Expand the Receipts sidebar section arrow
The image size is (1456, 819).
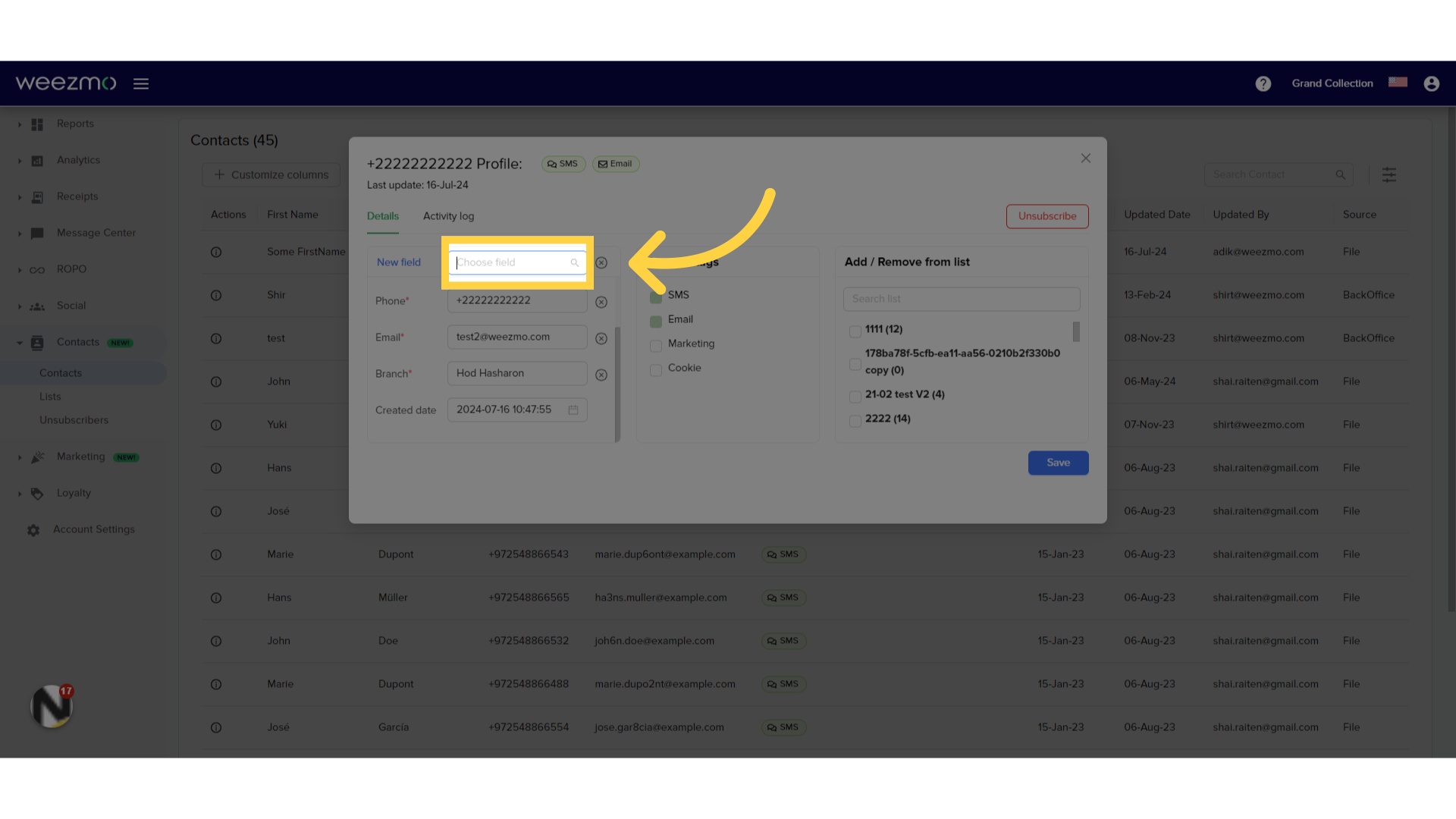click(20, 197)
